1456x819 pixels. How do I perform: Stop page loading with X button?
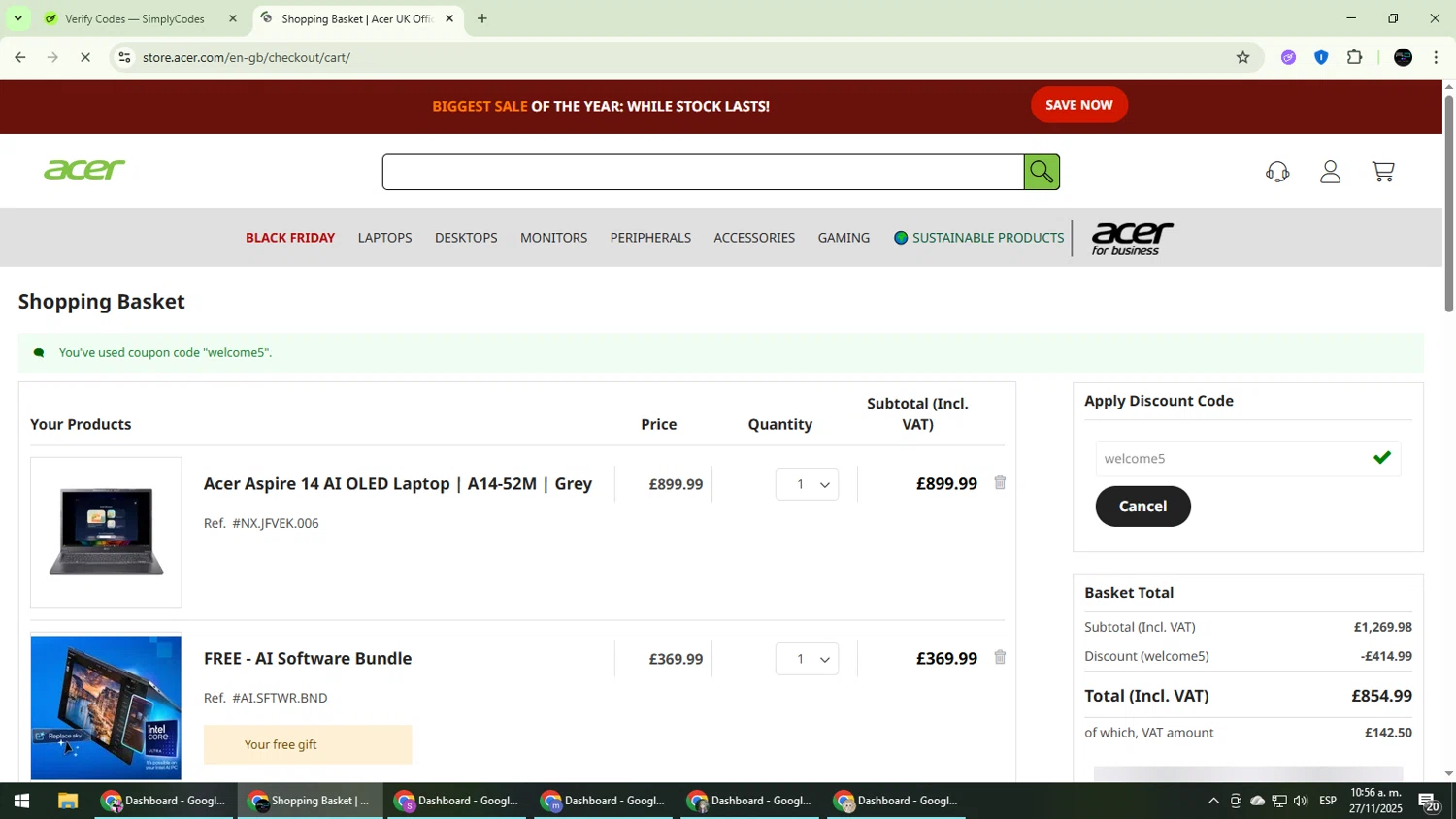(x=85, y=57)
